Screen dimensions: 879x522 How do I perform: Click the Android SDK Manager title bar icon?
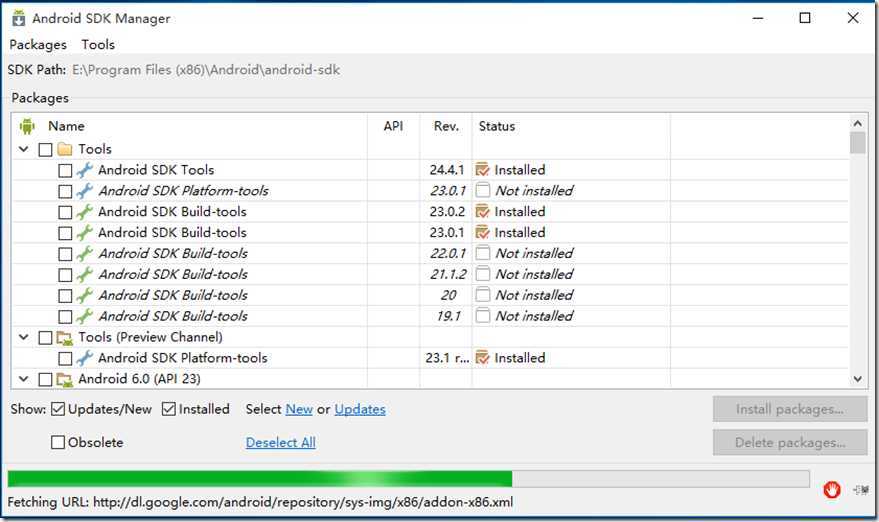18,18
